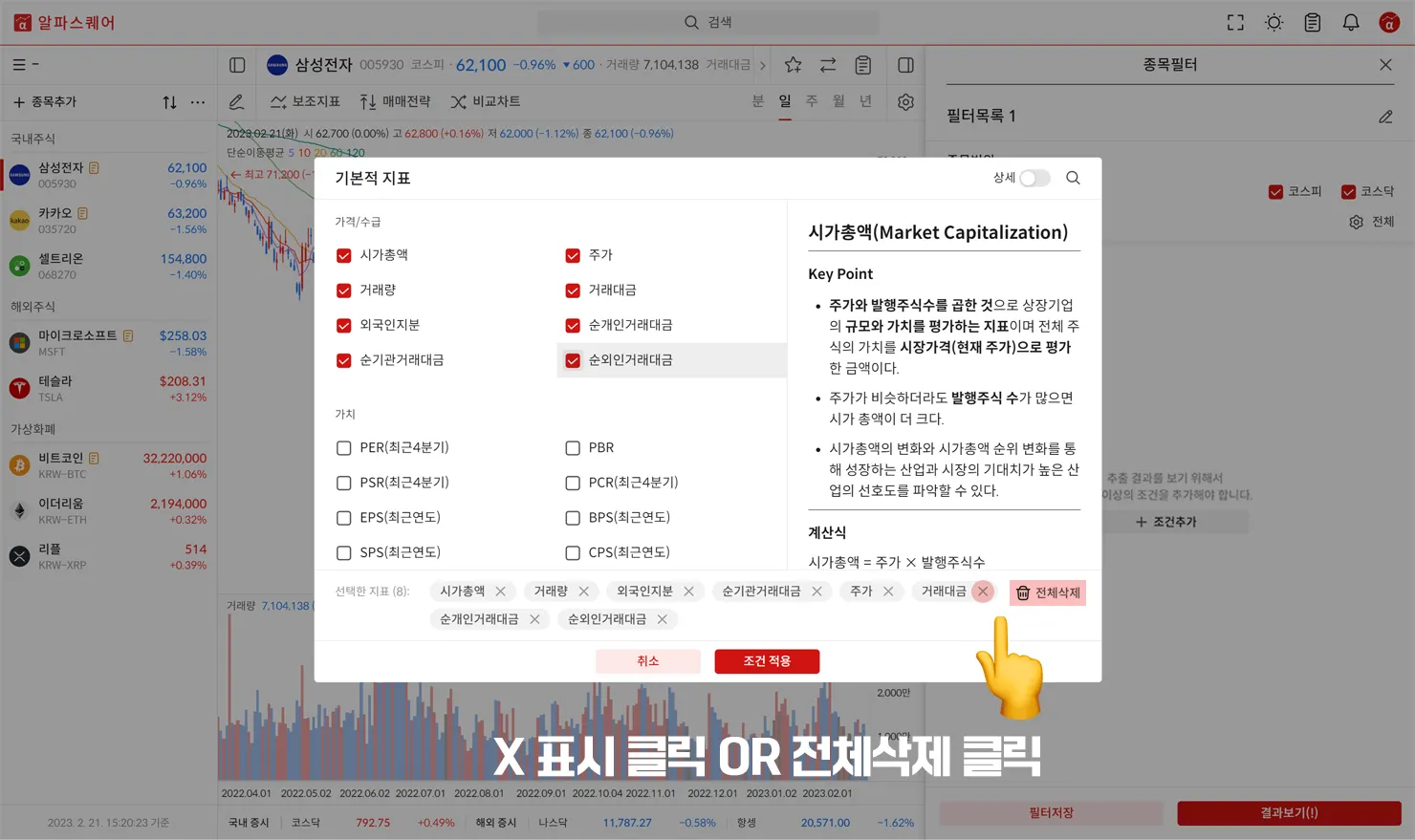The image size is (1415, 840).
Task: Uncheck the 순기관거래대금 checkbox
Action: 344,360
